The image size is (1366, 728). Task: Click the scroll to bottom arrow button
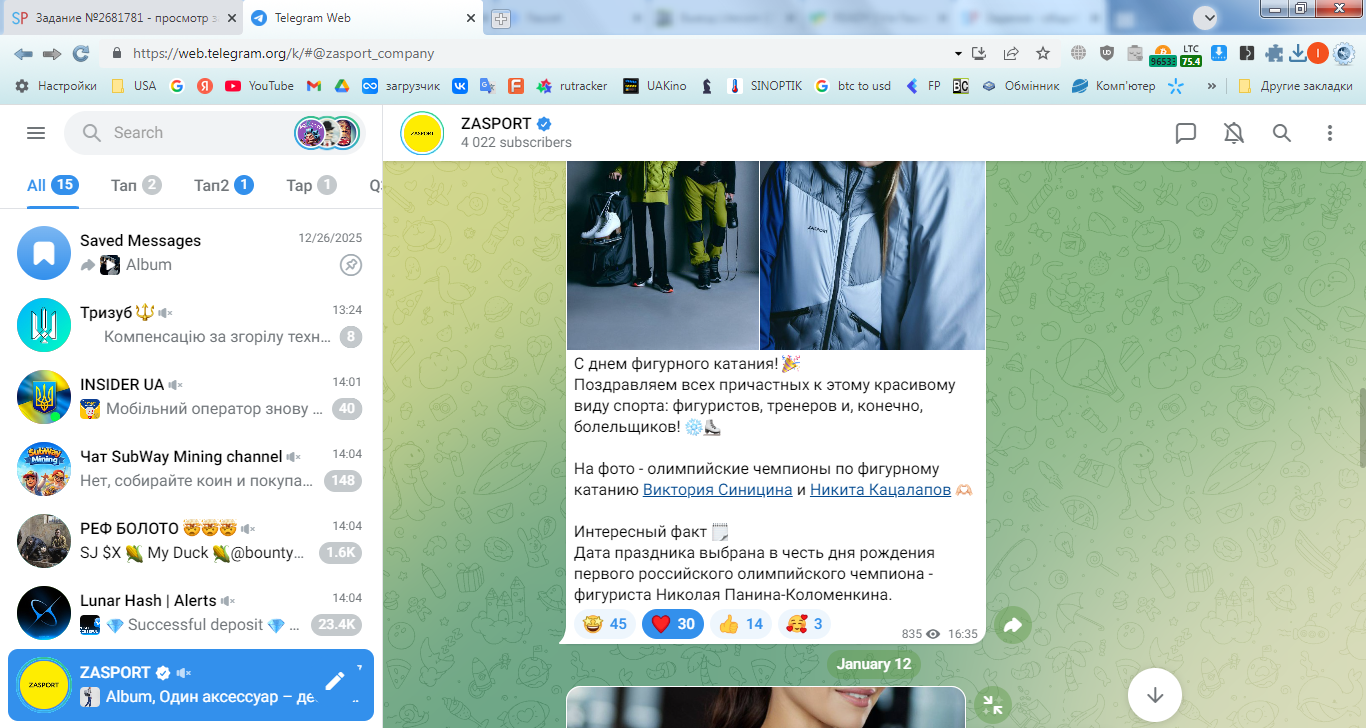pyautogui.click(x=1155, y=695)
